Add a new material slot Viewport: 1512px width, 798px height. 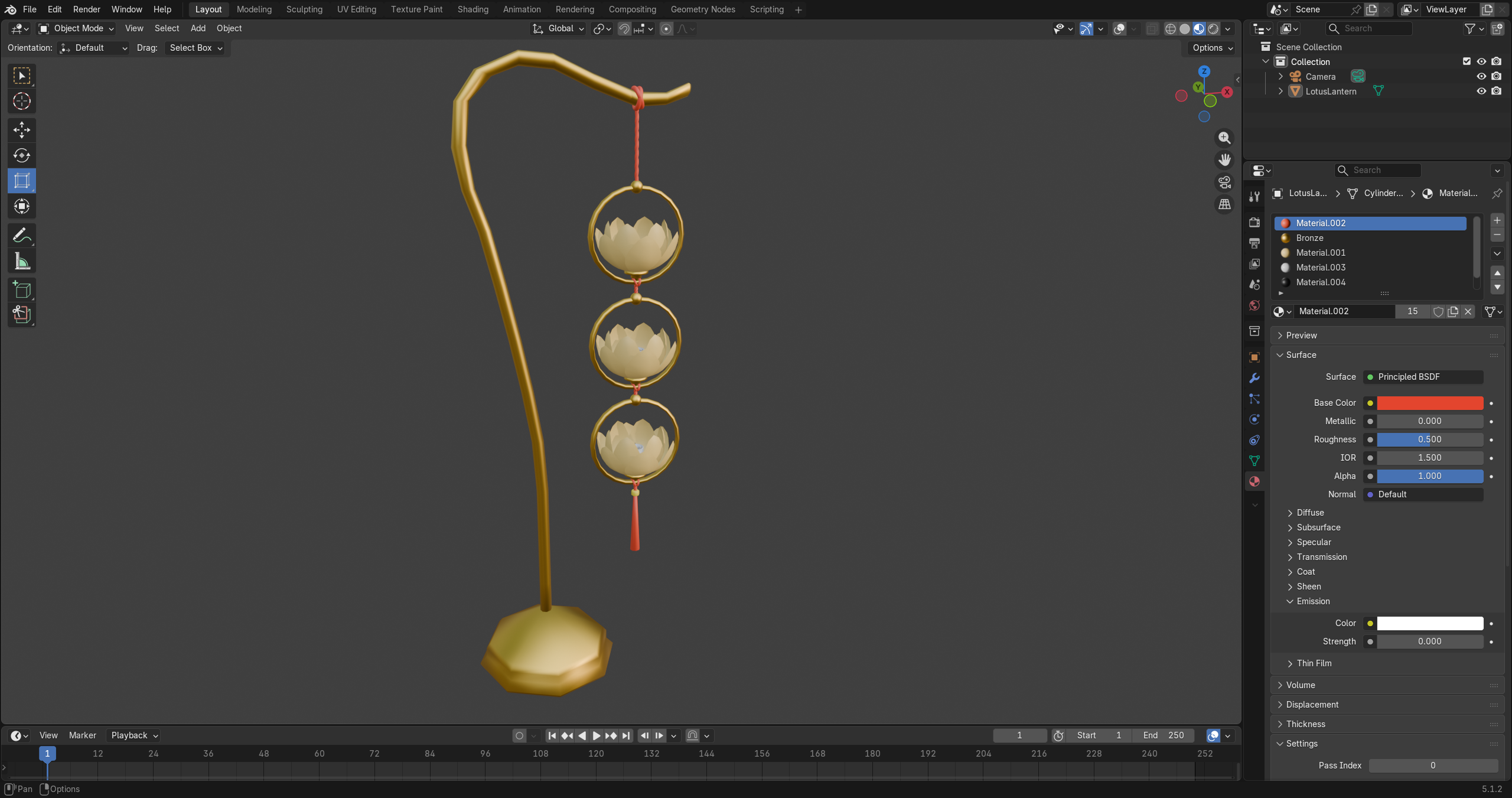1497,220
